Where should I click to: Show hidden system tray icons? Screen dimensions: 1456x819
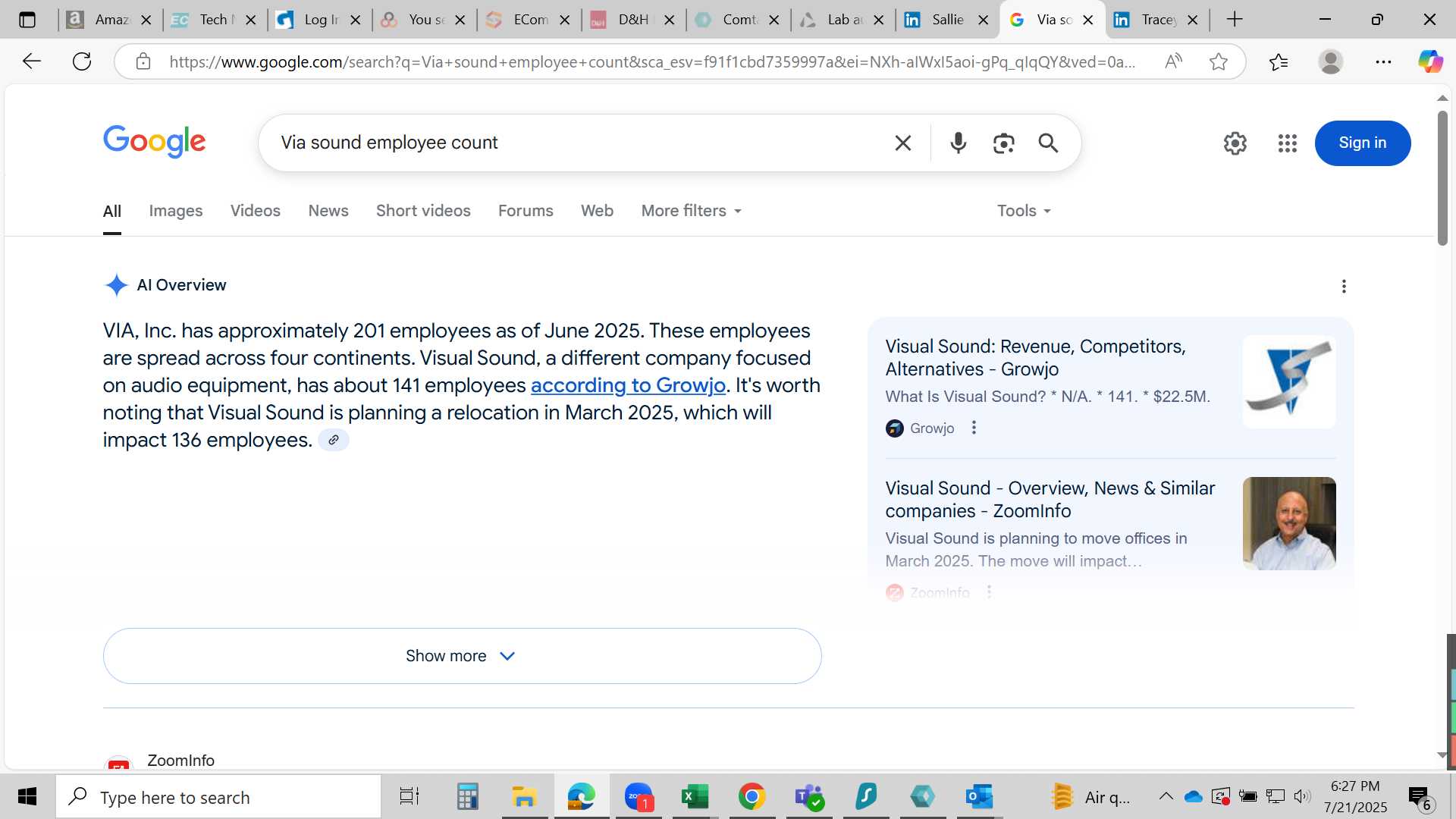coord(1166,796)
